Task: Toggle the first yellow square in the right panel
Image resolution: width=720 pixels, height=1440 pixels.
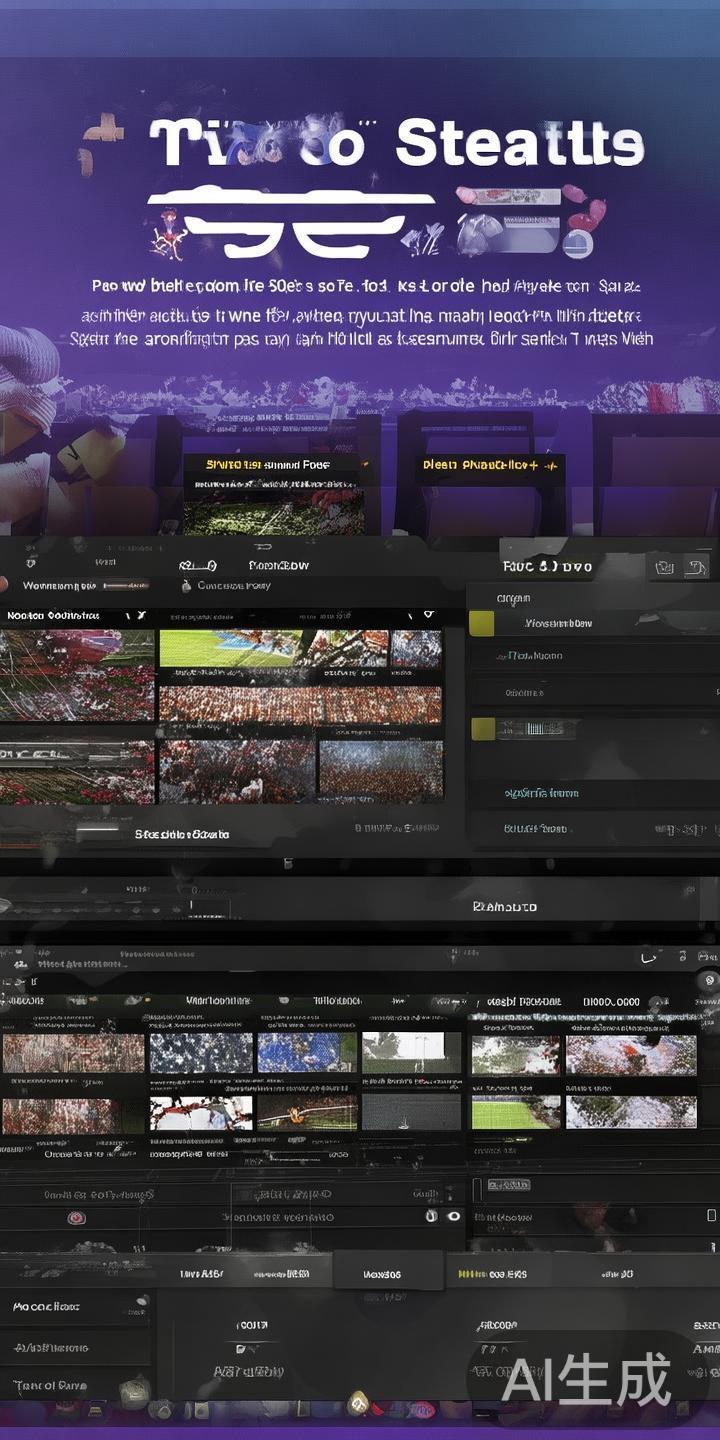Action: 482,623
